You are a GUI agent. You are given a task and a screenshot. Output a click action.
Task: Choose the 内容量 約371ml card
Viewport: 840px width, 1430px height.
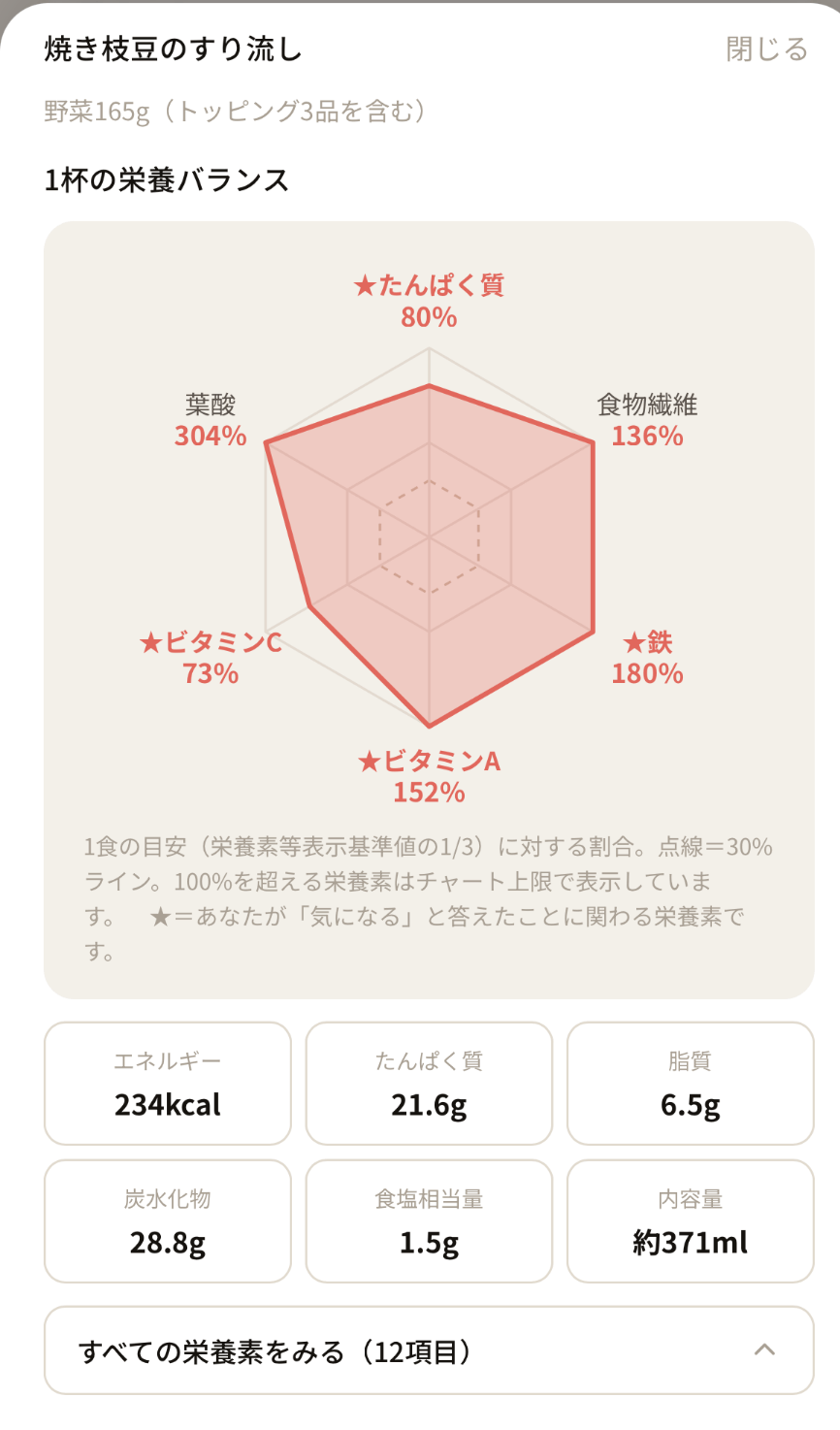point(691,1221)
